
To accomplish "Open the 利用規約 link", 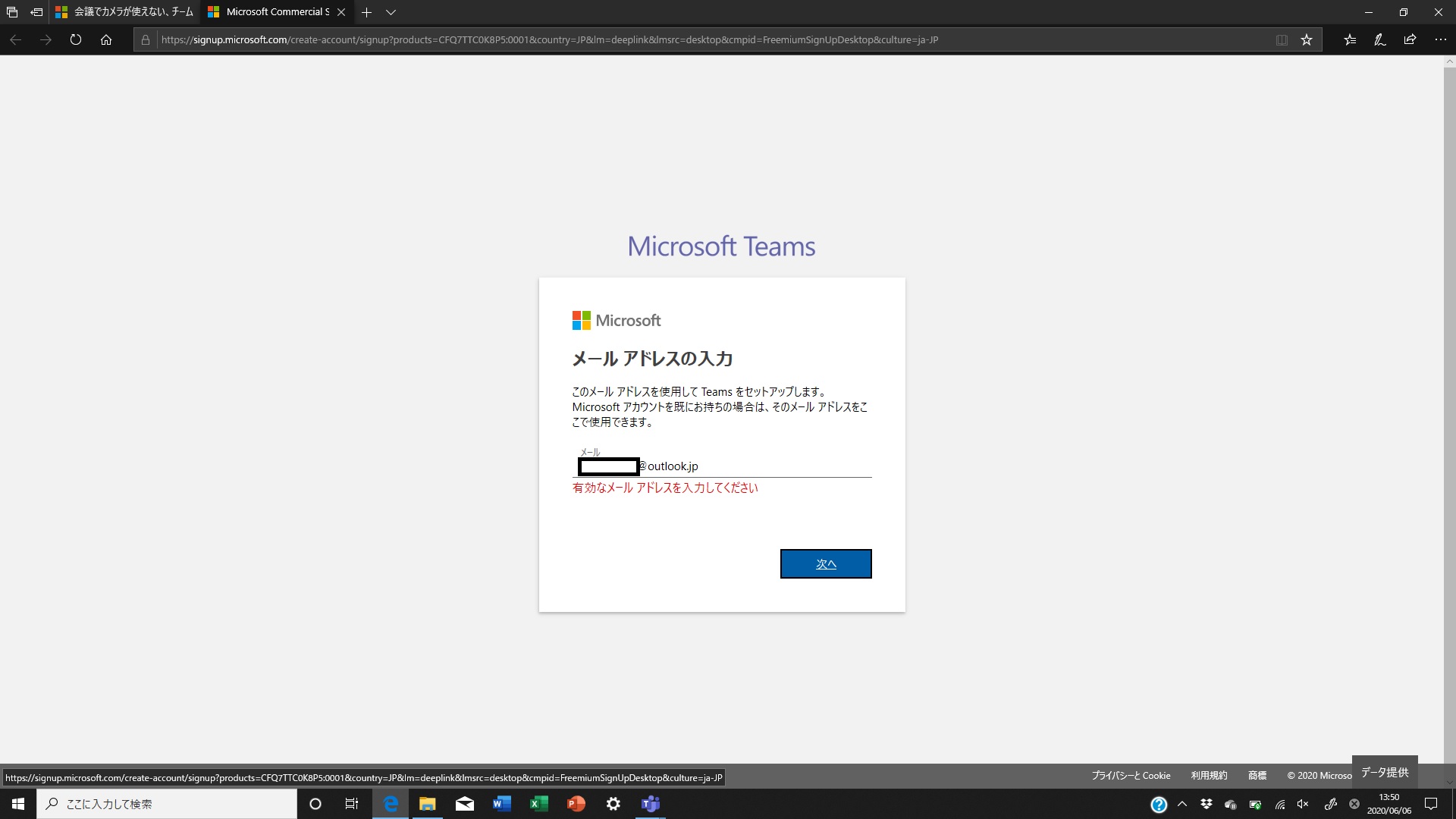I will 1209,775.
